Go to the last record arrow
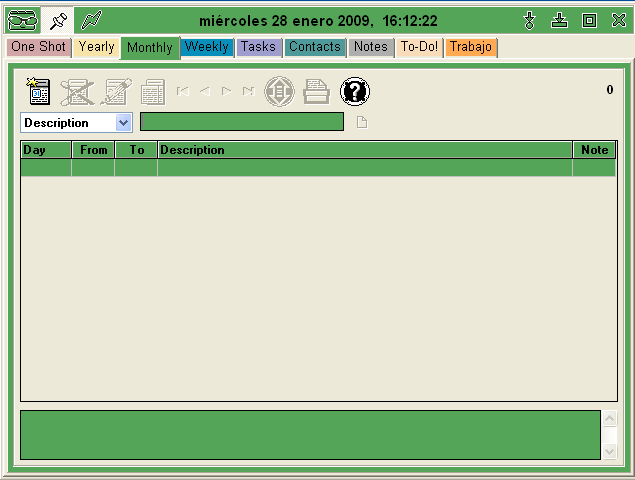The image size is (635, 480). (249, 92)
